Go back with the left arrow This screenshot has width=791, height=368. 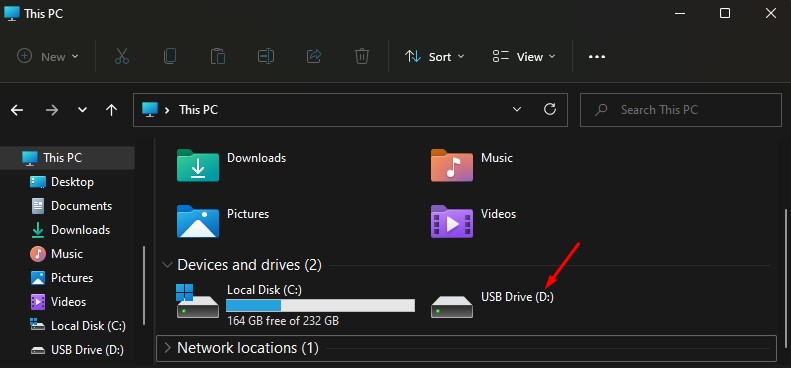17,110
